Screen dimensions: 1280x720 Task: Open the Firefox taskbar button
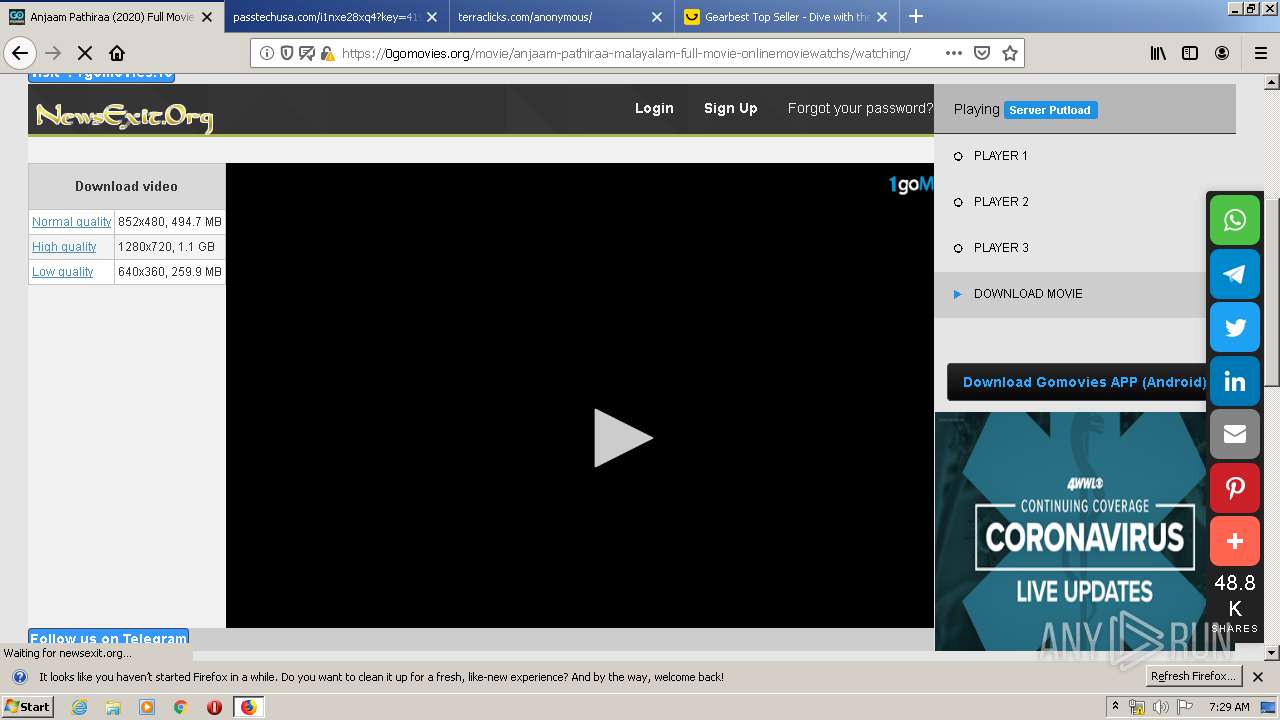point(248,707)
